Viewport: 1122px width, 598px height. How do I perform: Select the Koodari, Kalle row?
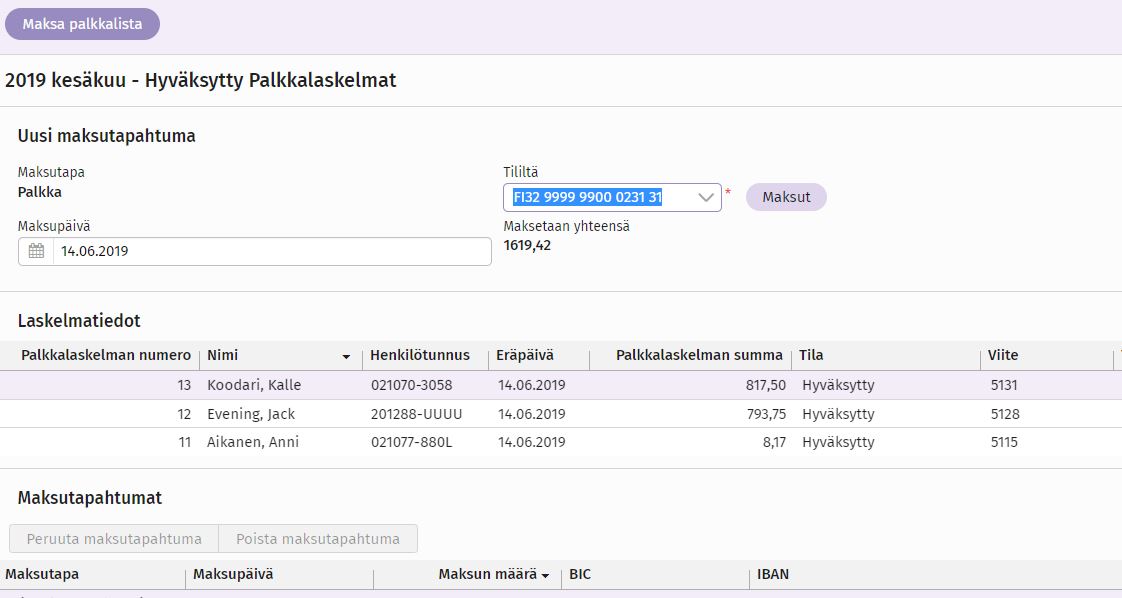pyautogui.click(x=561, y=385)
